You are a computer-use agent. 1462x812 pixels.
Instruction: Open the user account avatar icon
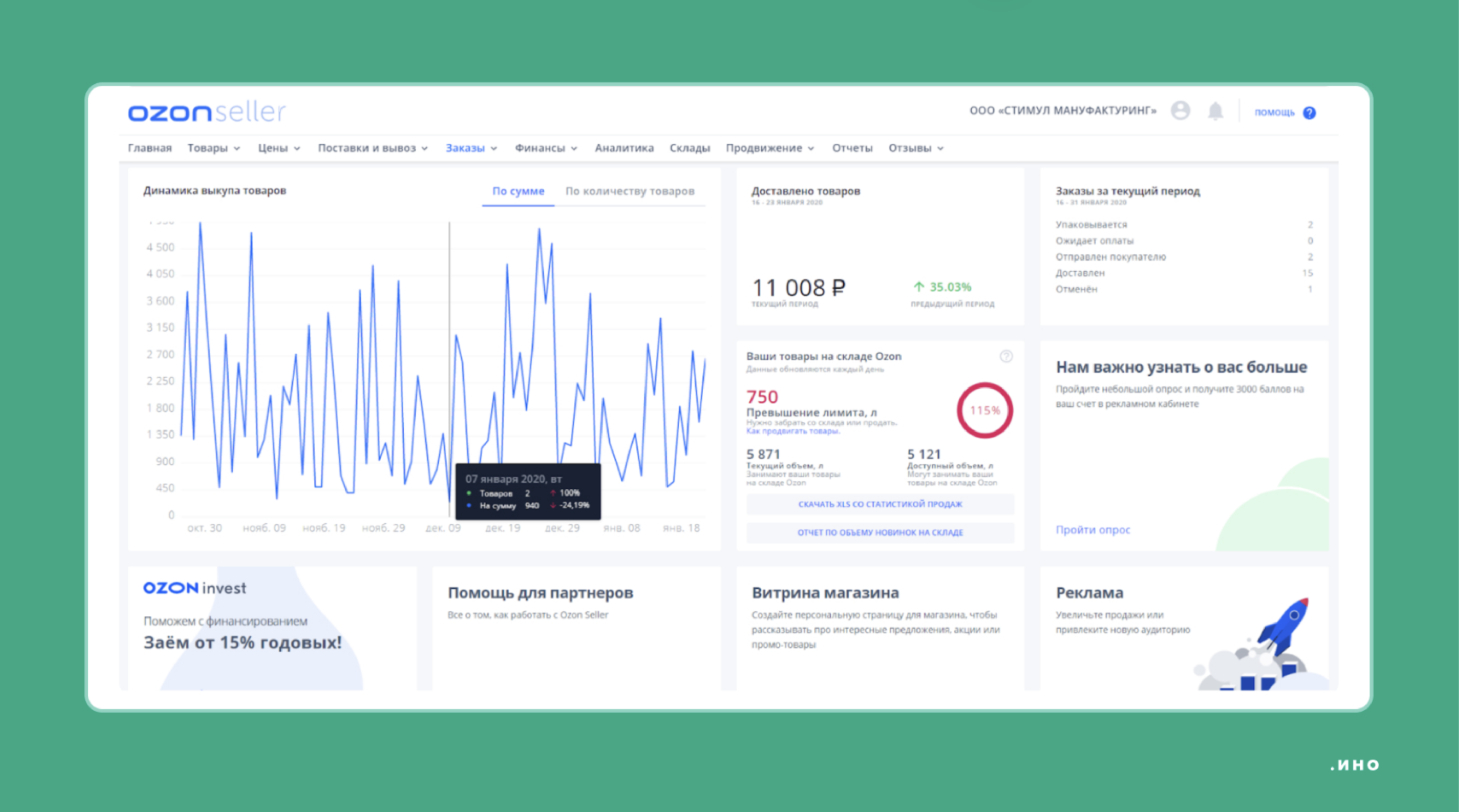coord(1181,111)
